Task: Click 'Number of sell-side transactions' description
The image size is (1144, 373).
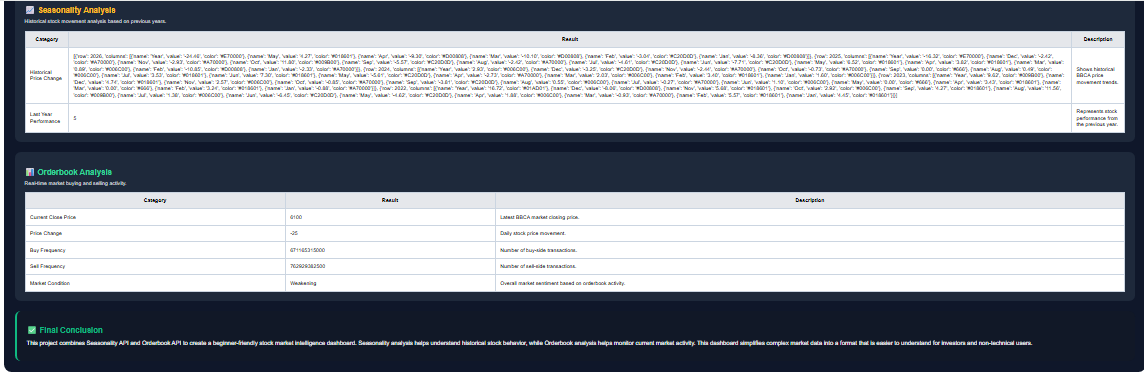Action: [539, 266]
